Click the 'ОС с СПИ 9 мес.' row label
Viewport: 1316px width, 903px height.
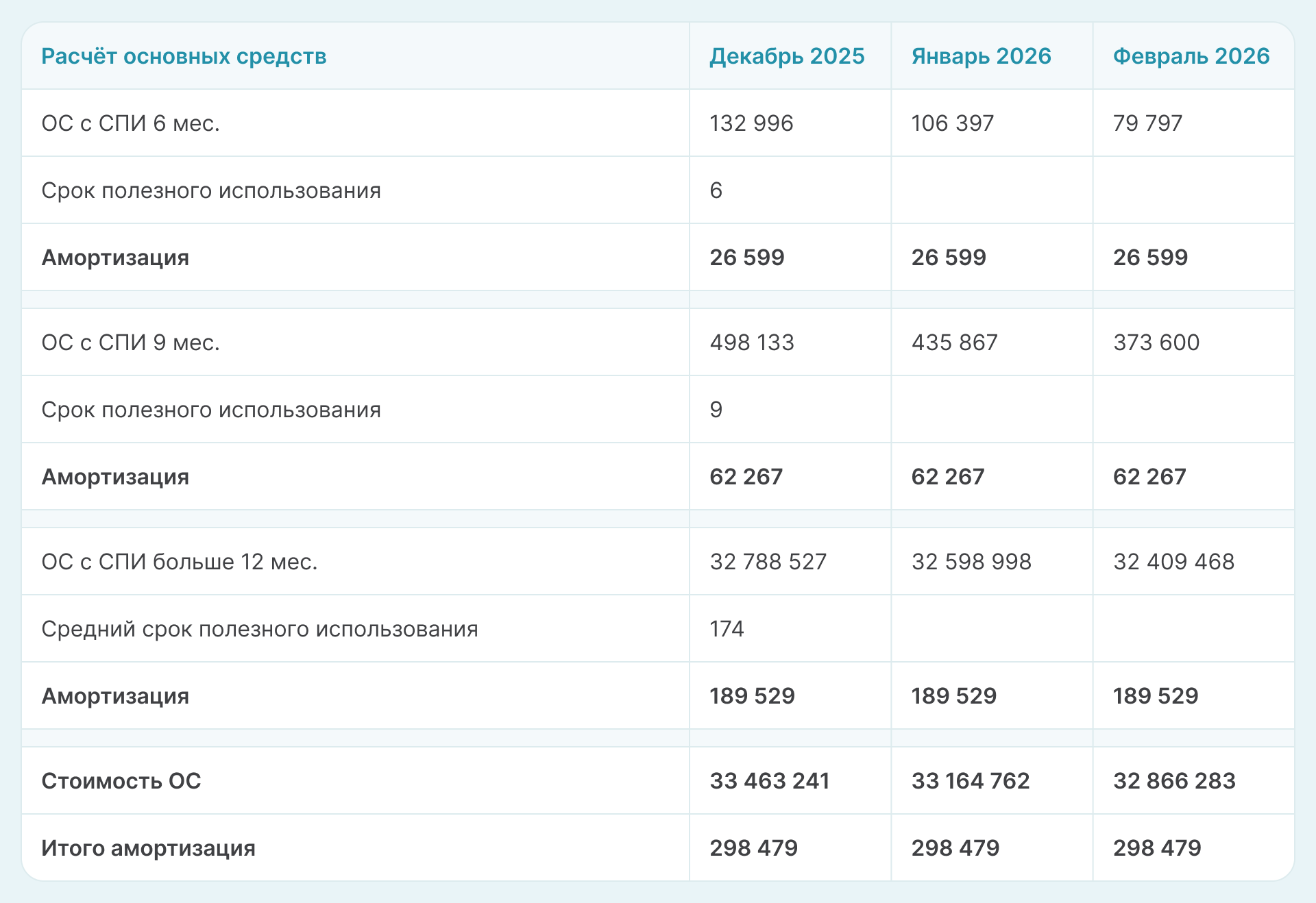(x=130, y=343)
